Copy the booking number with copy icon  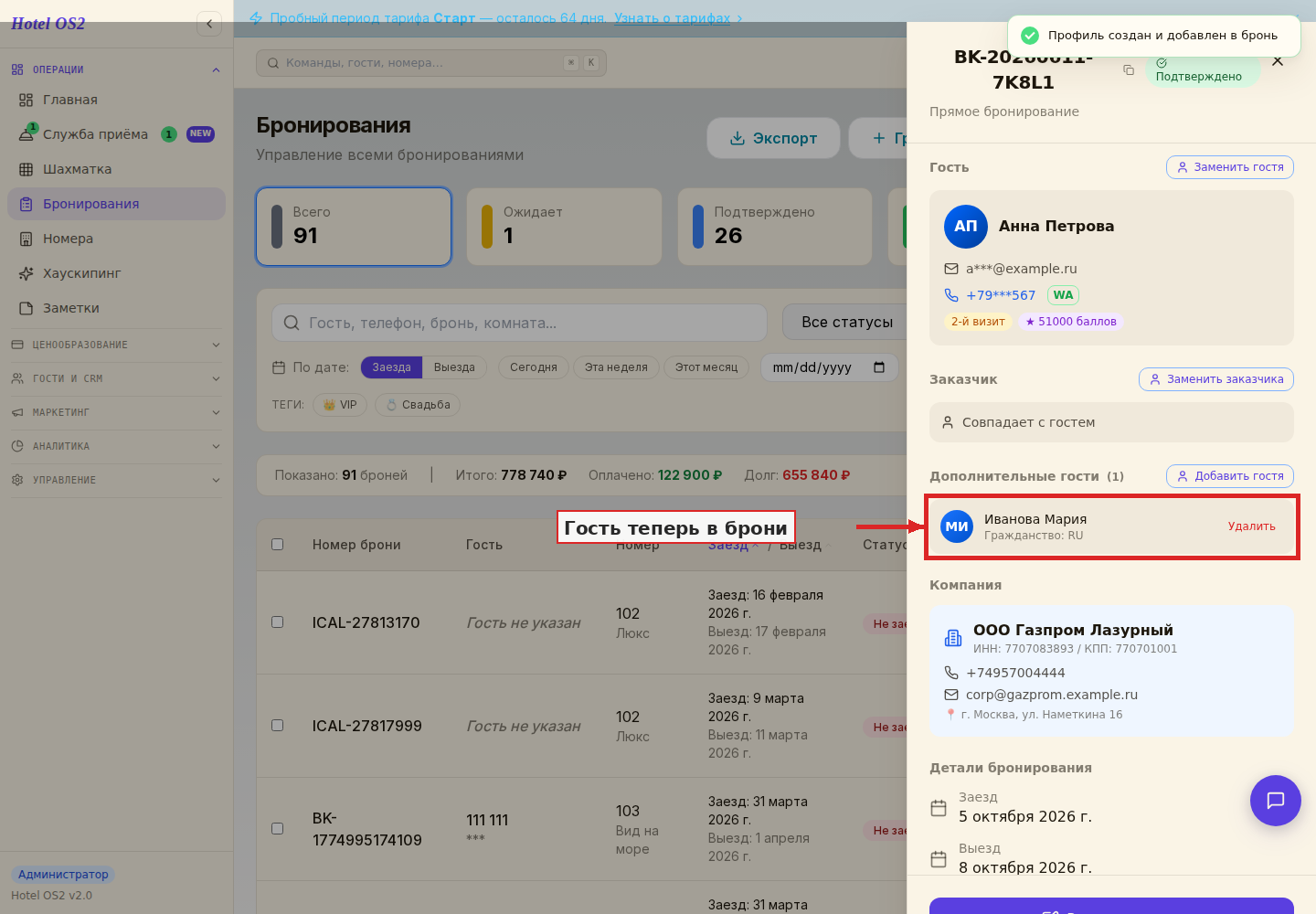pos(1129,70)
